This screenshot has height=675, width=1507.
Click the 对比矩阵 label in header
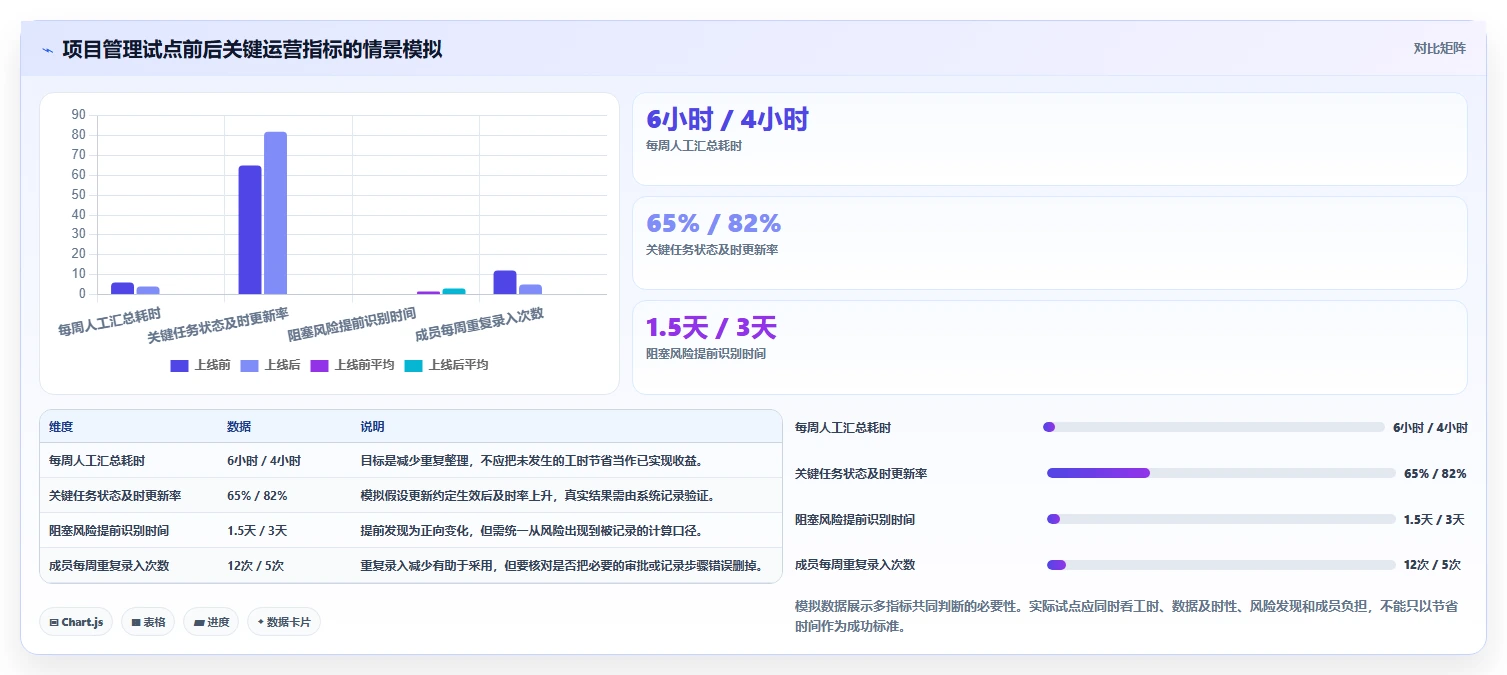pyautogui.click(x=1439, y=49)
